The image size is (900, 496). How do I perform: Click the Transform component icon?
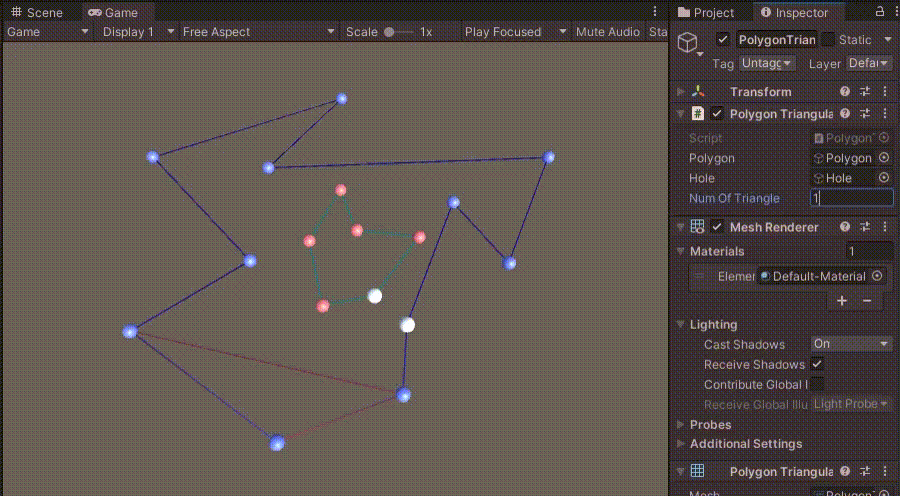tap(697, 91)
